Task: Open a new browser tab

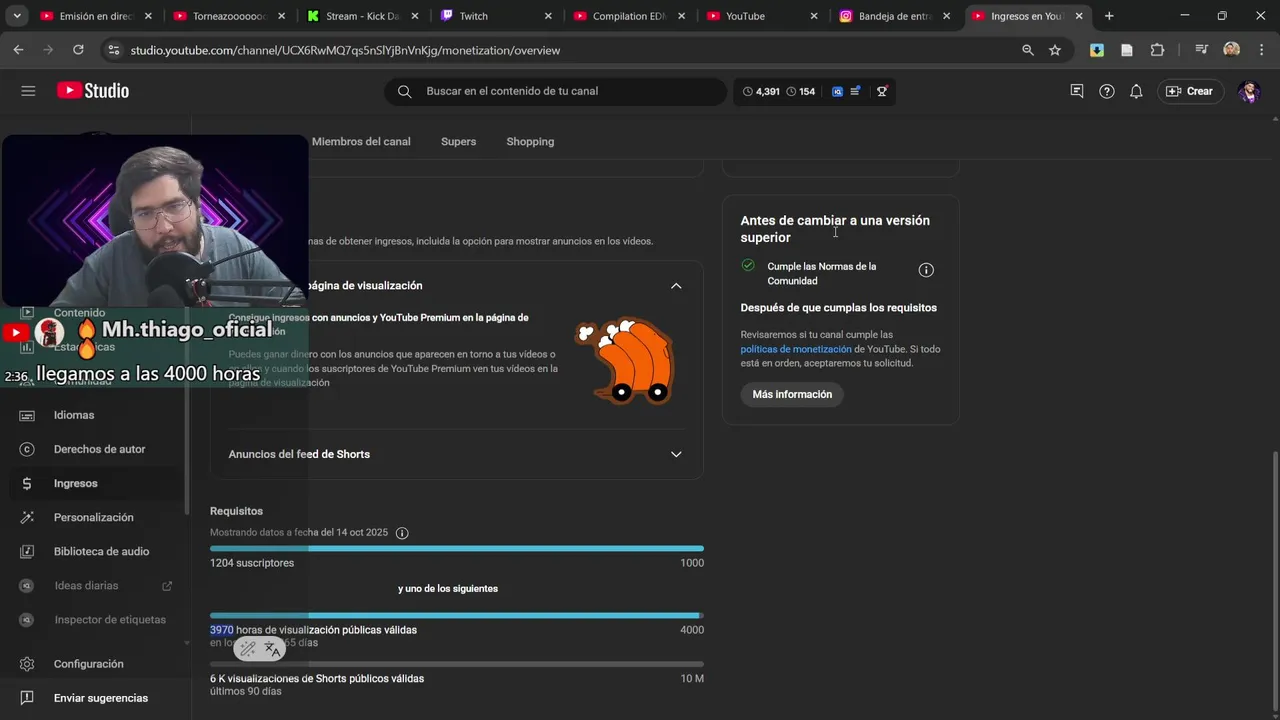Action: tap(1109, 16)
